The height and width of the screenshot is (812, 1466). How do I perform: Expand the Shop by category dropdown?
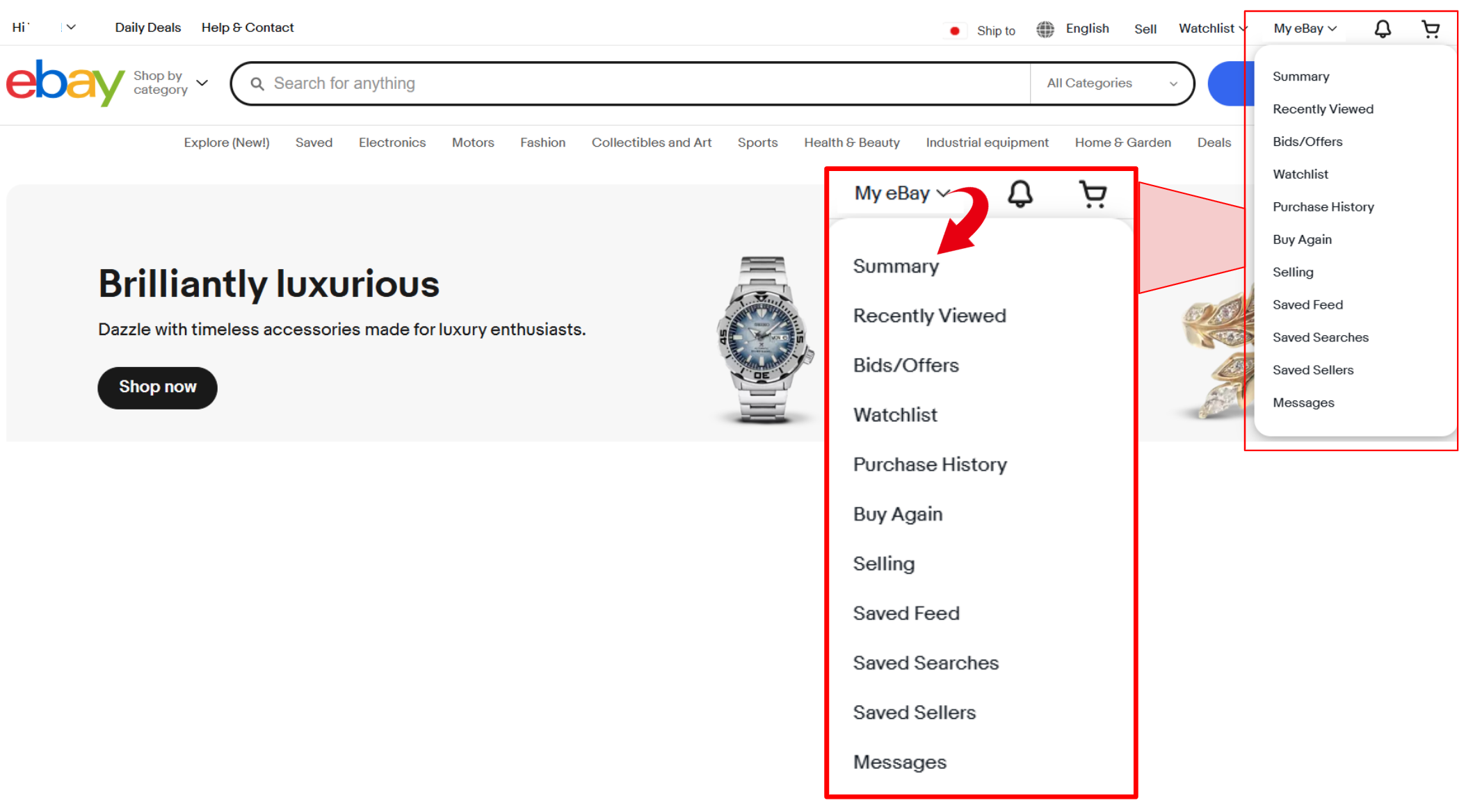(170, 83)
